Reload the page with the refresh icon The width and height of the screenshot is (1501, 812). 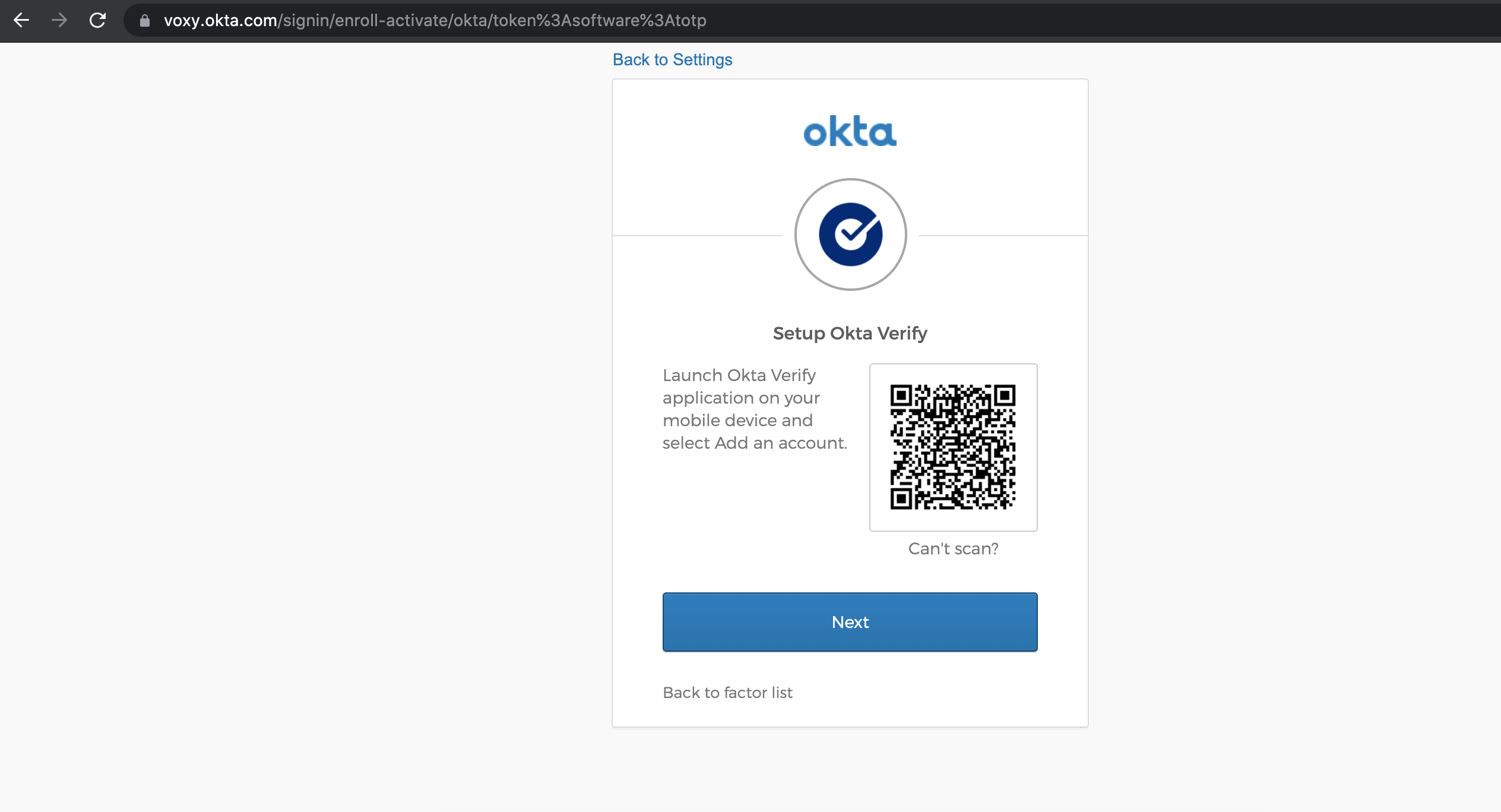click(97, 20)
